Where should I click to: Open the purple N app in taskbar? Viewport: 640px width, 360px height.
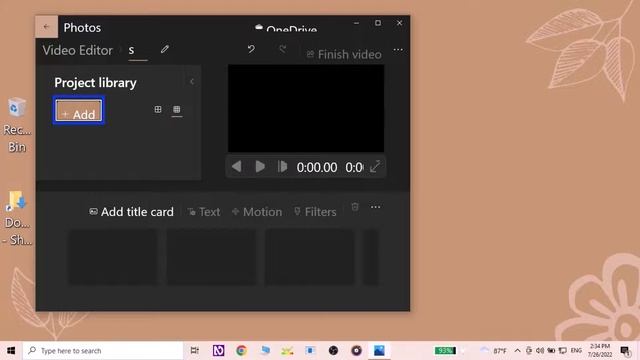click(x=218, y=351)
